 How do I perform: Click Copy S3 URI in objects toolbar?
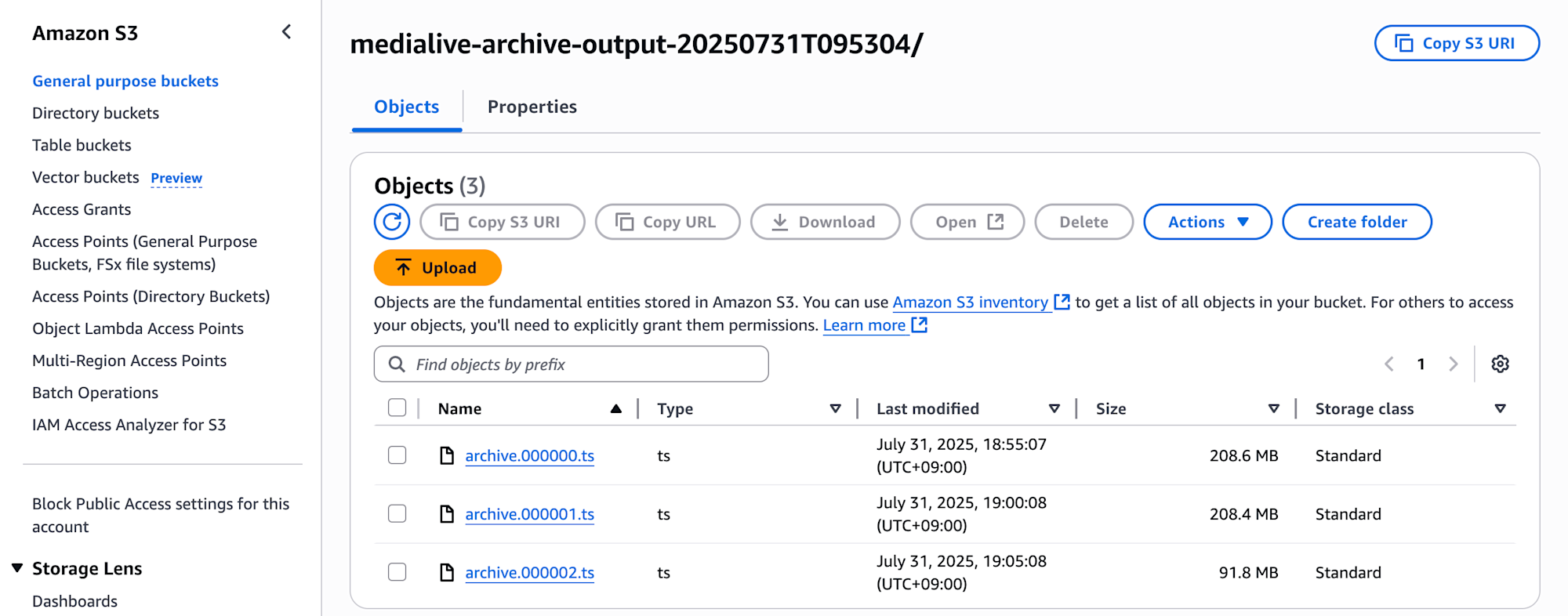[503, 222]
